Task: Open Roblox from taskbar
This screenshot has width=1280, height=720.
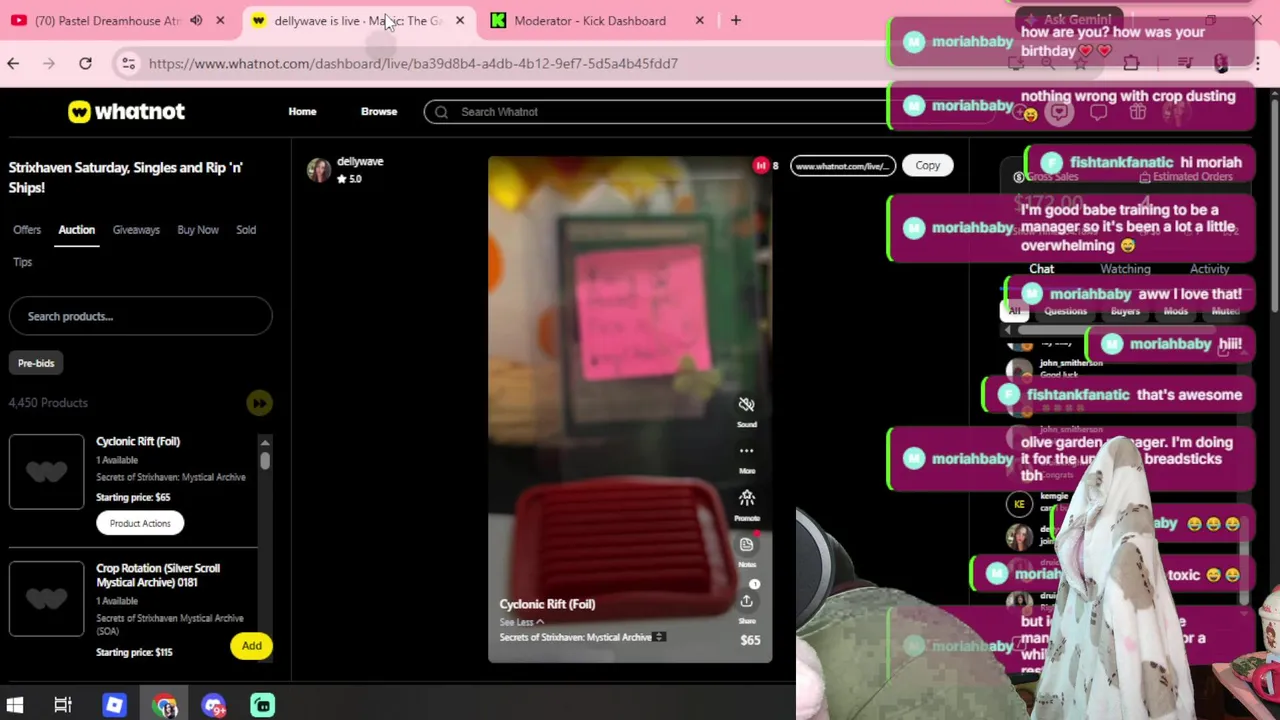Action: [114, 705]
